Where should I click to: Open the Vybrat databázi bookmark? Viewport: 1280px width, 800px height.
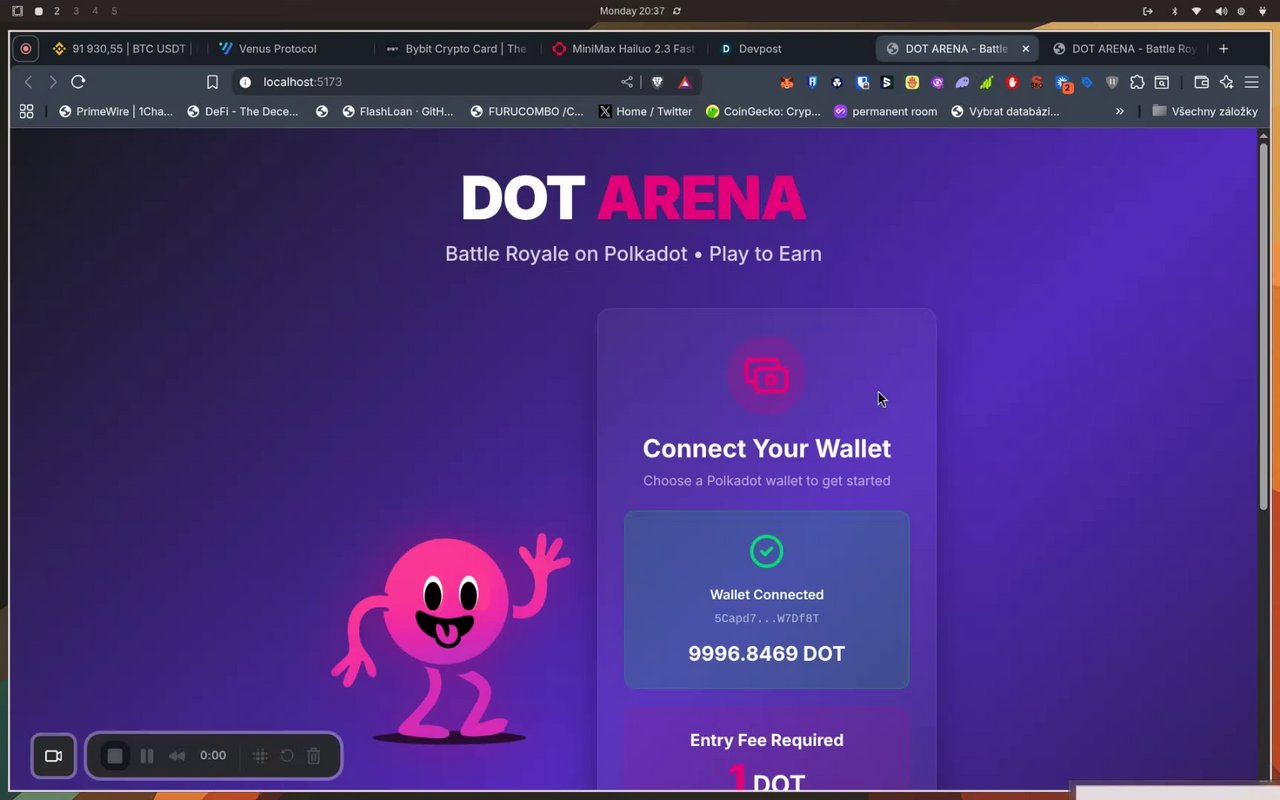[x=1005, y=111]
